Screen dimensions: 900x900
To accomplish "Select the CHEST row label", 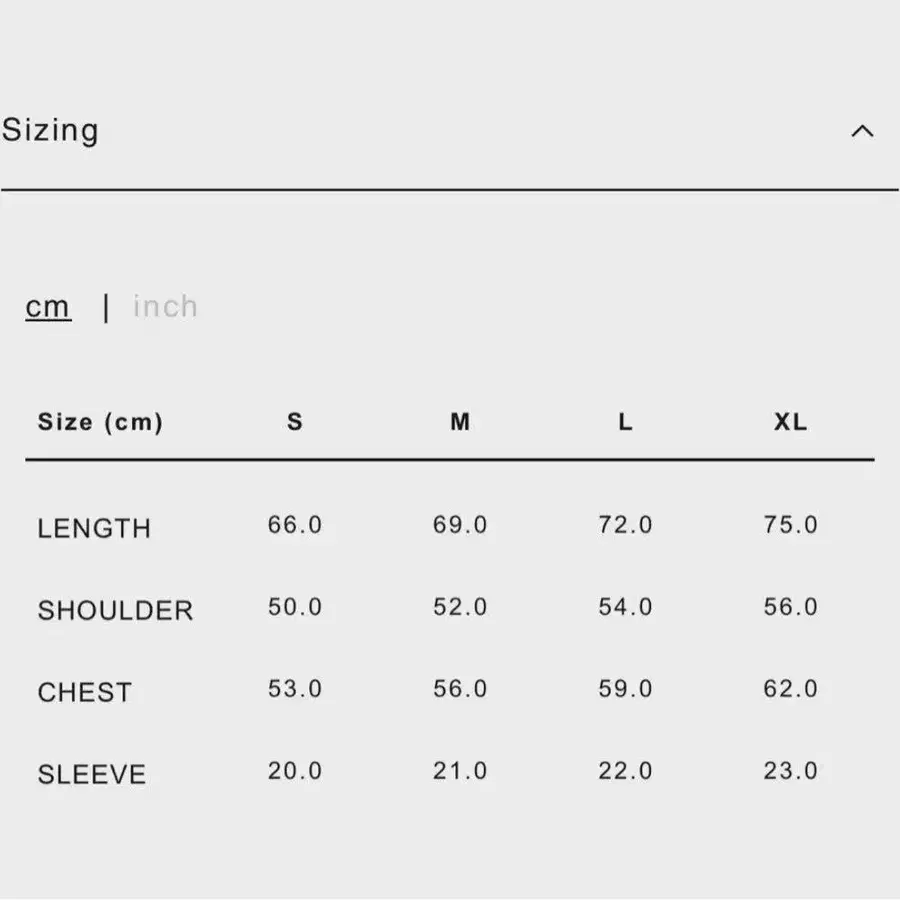I will pos(85,692).
